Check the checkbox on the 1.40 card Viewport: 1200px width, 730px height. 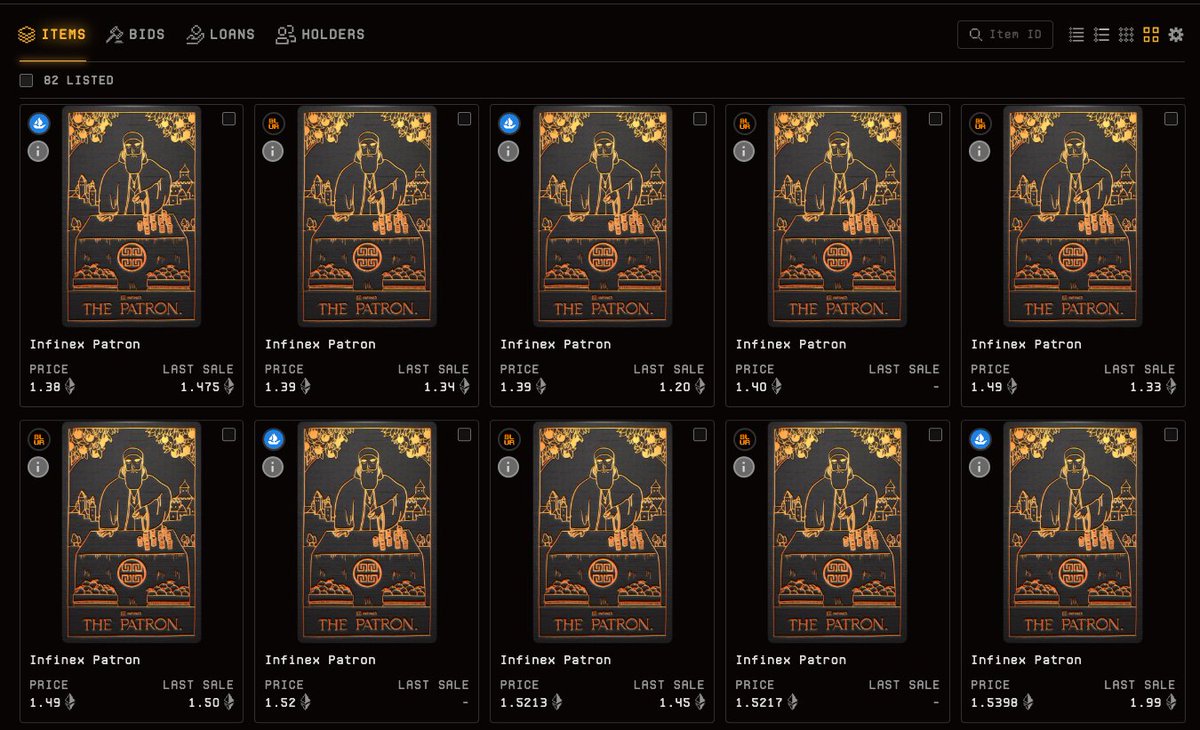click(x=935, y=119)
